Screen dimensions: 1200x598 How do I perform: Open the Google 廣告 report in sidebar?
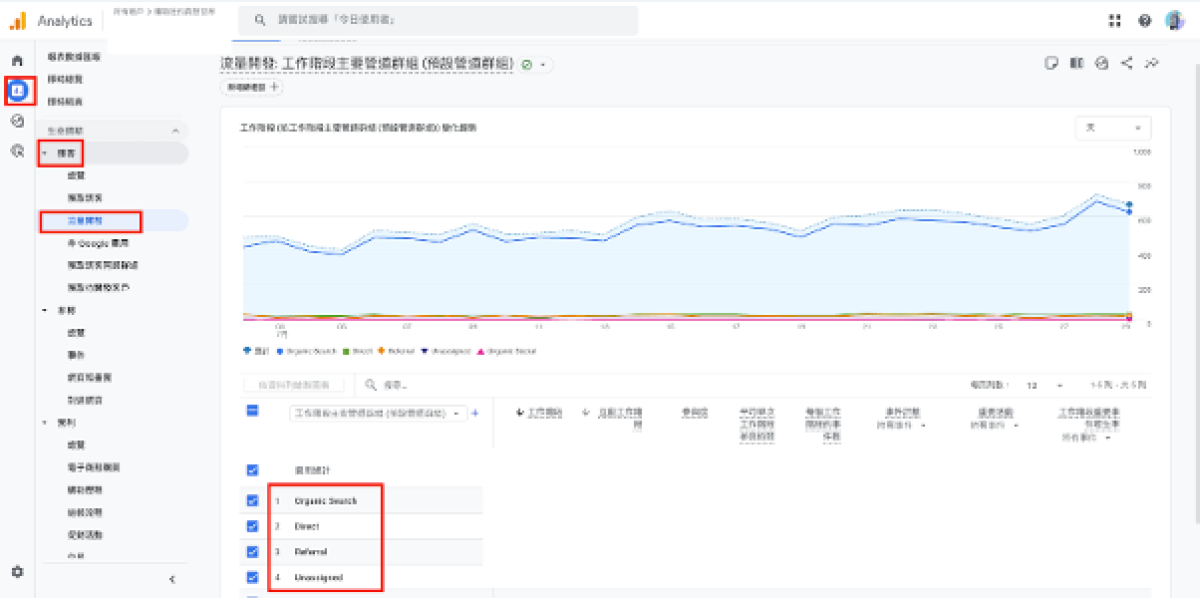point(98,243)
